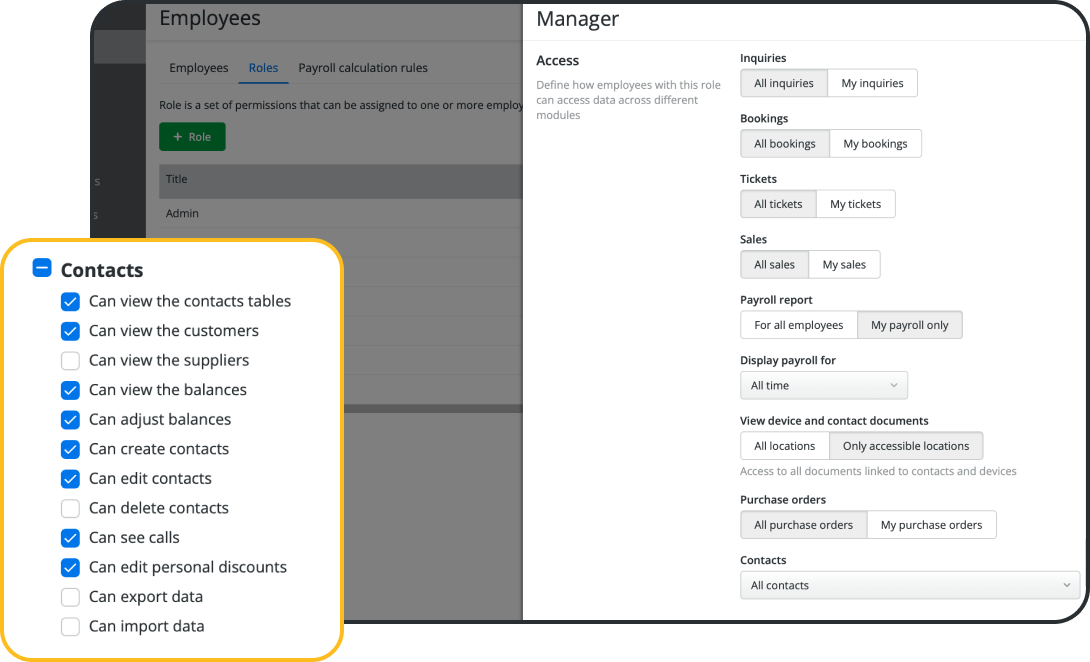Uncheck Can view the contacts tables
This screenshot has height=662, width=1090.
tap(70, 301)
